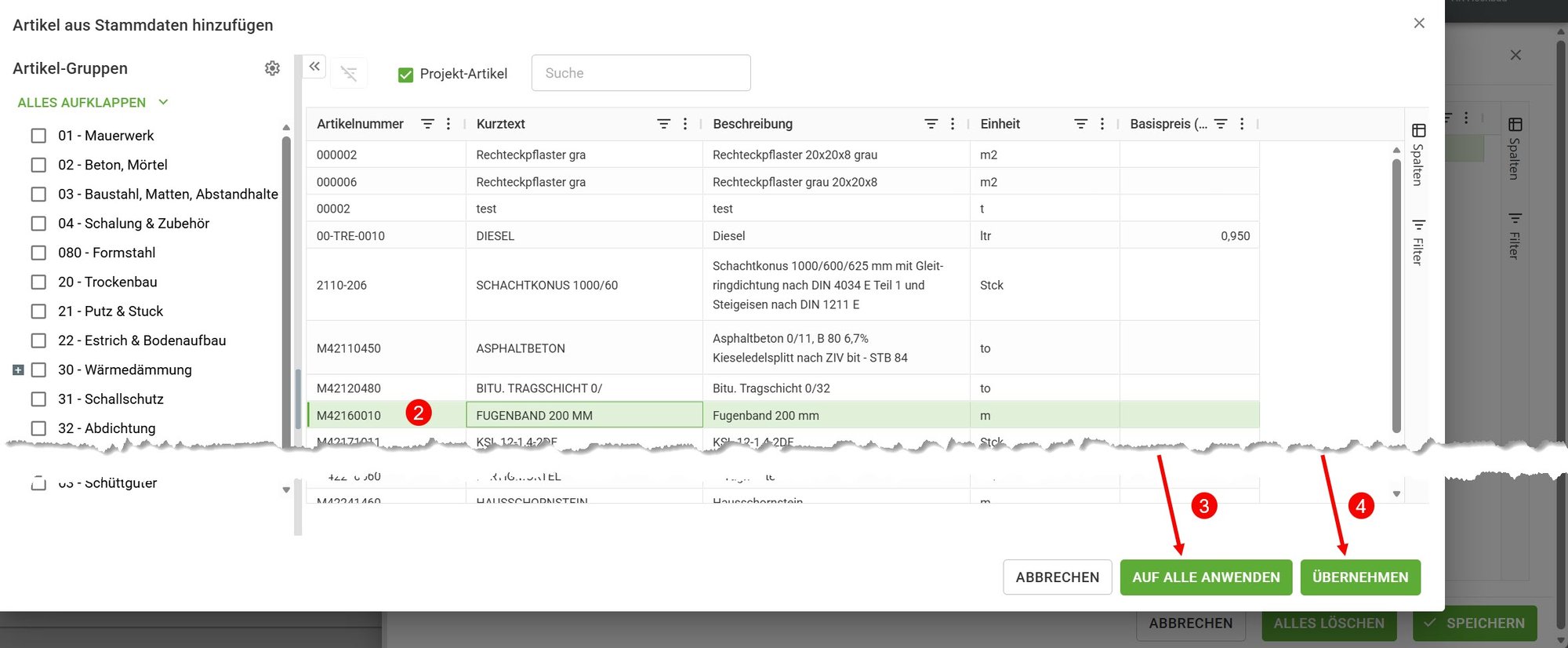Check the 01 - Mauerwerk group
1568x648 pixels.
(38, 136)
